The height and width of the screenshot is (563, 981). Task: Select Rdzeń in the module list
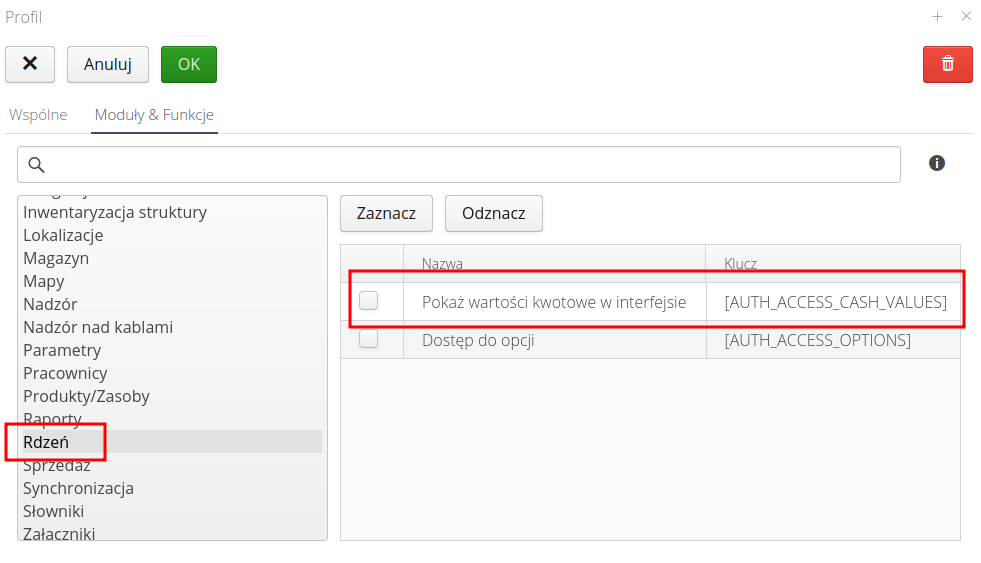pyautogui.click(x=46, y=442)
